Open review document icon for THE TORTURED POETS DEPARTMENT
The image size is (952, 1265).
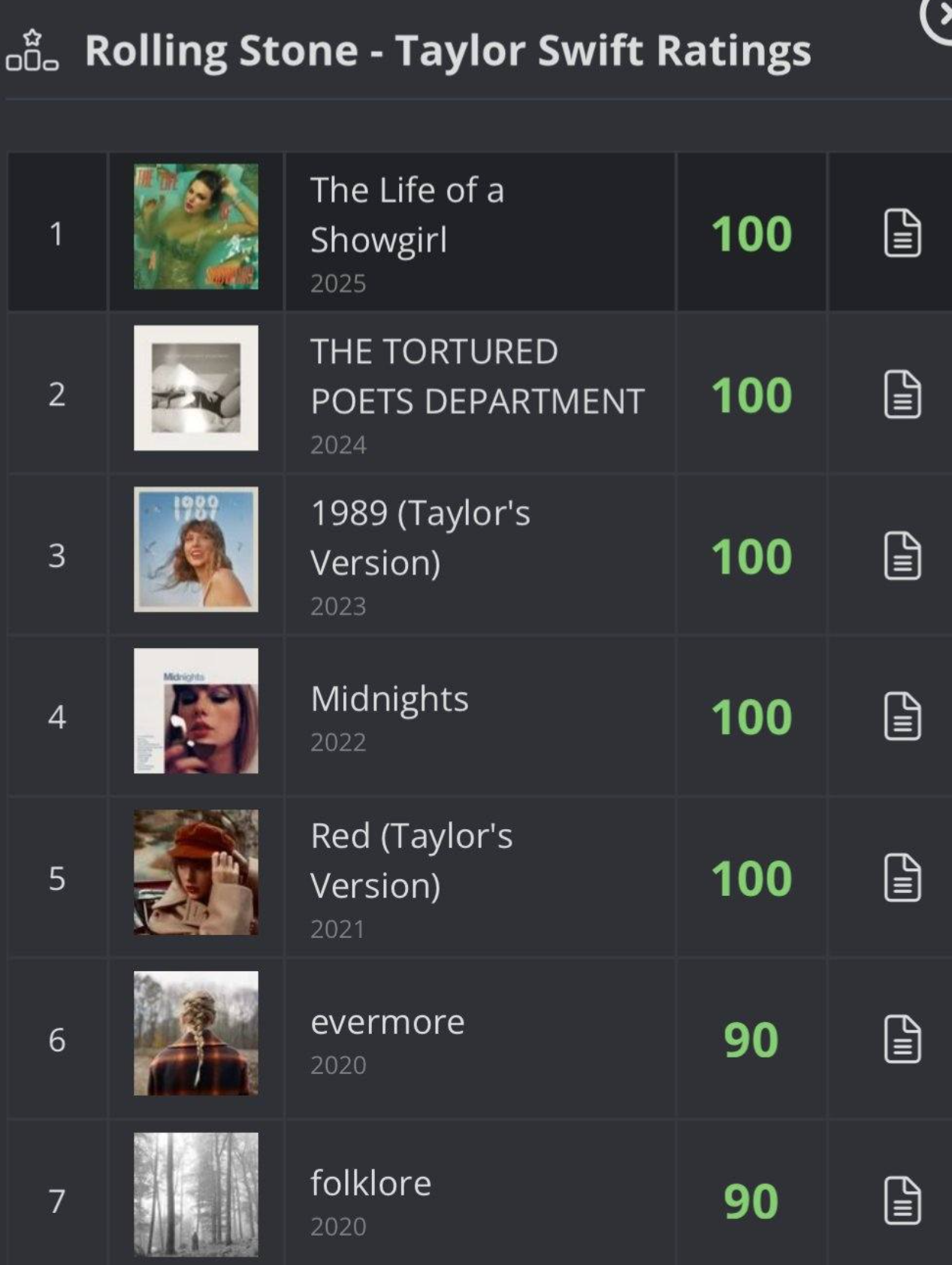[x=902, y=395]
